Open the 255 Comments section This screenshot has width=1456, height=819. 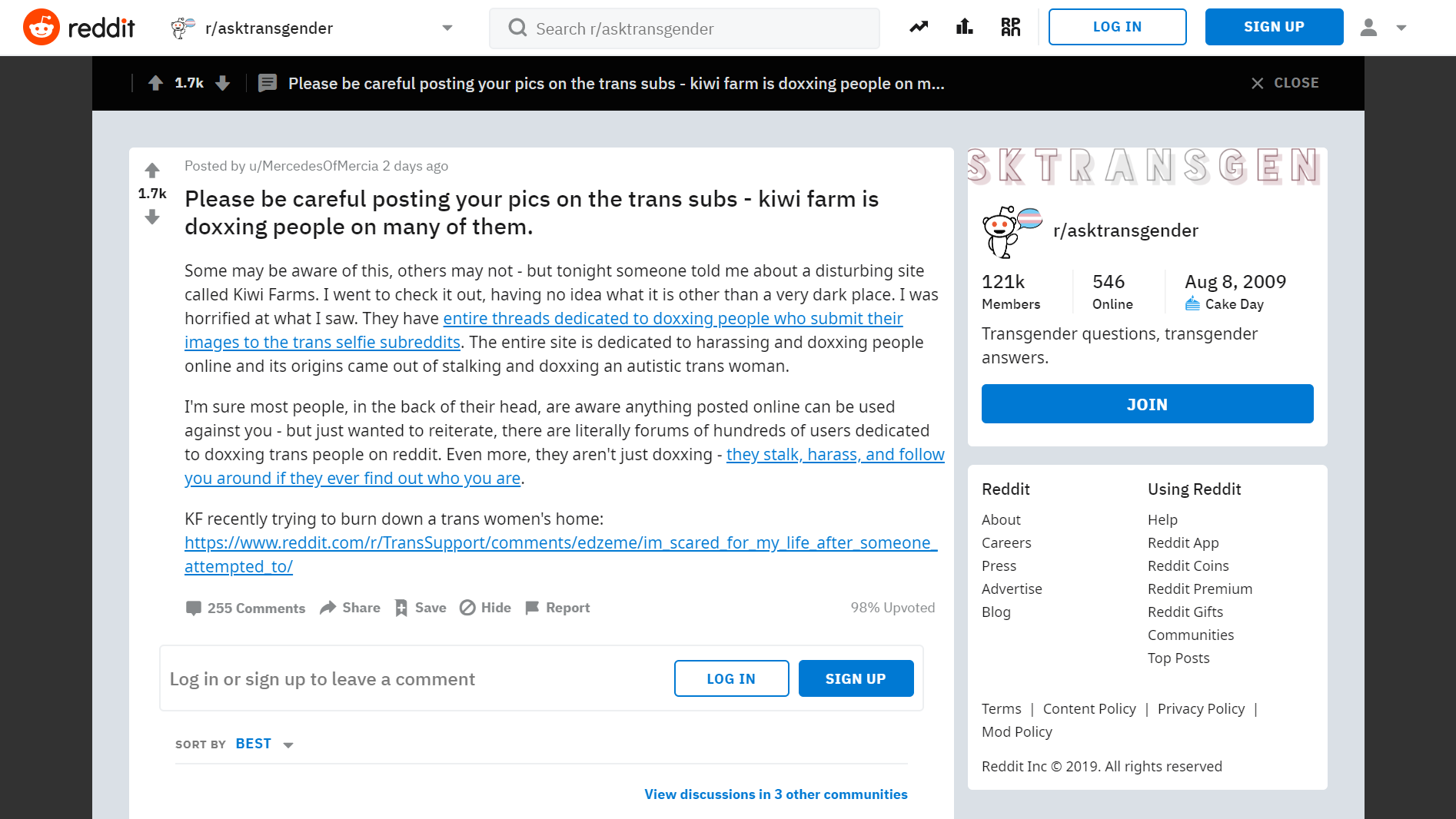click(245, 608)
